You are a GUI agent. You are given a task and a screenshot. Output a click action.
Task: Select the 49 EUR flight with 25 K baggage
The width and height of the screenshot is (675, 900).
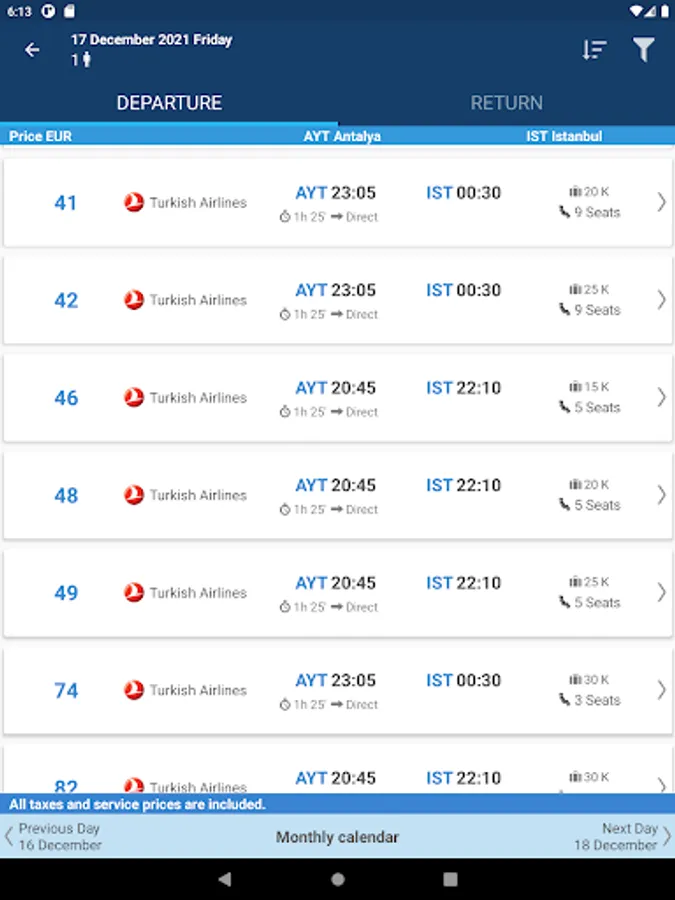[337, 593]
